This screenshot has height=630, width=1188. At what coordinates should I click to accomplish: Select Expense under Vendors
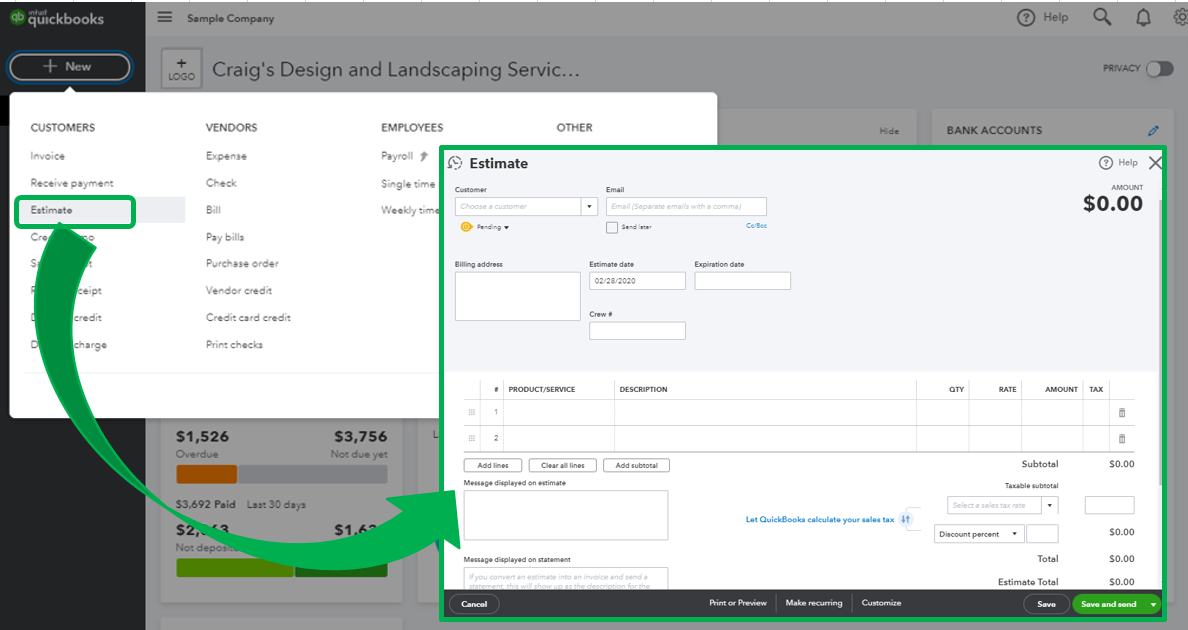(x=227, y=156)
